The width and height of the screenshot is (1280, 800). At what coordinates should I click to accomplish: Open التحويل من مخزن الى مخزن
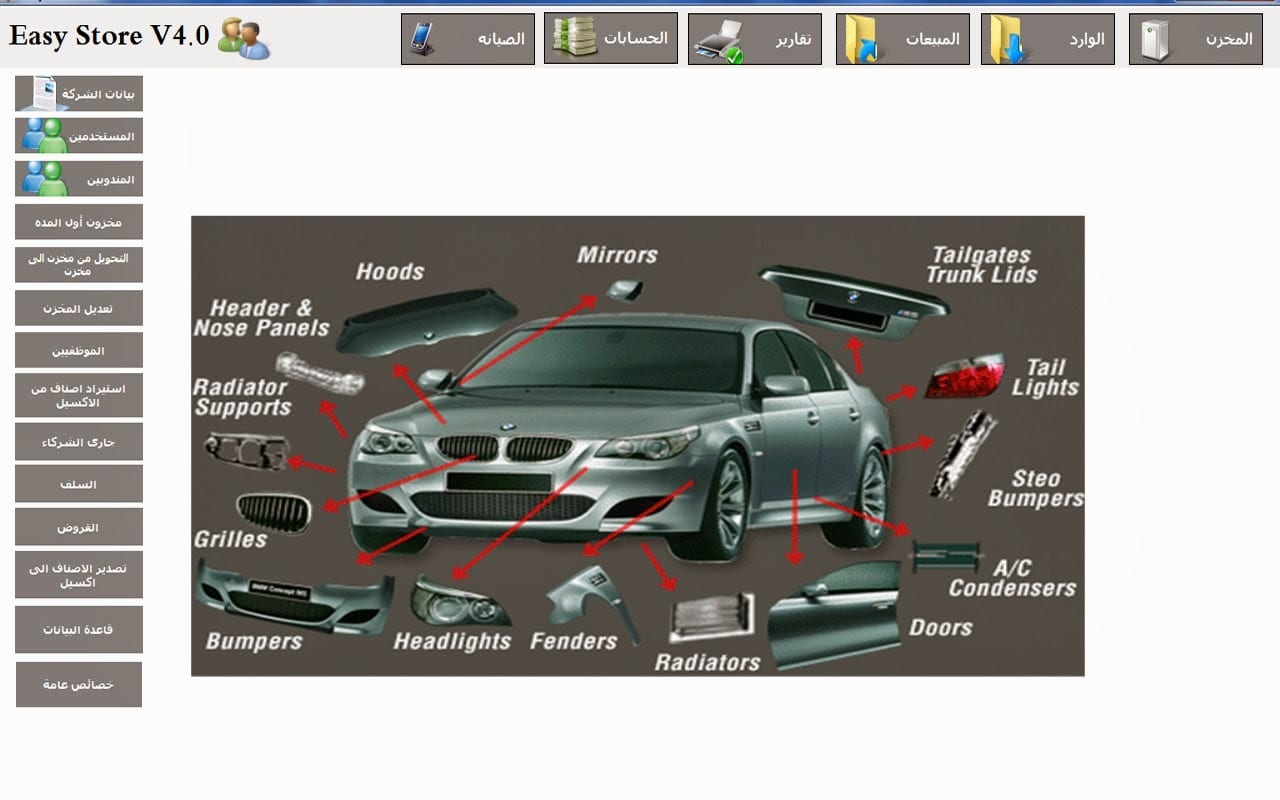(x=79, y=265)
